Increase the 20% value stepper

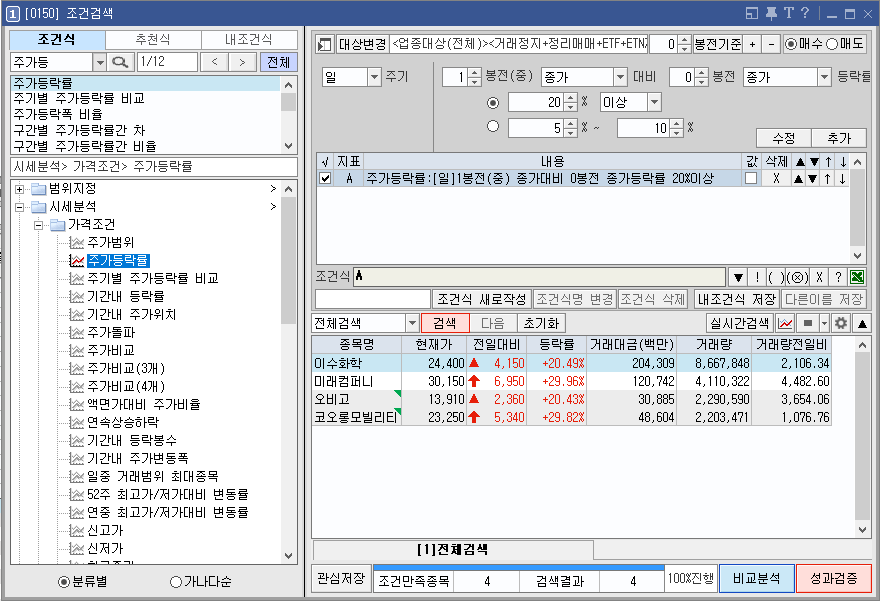pos(571,98)
